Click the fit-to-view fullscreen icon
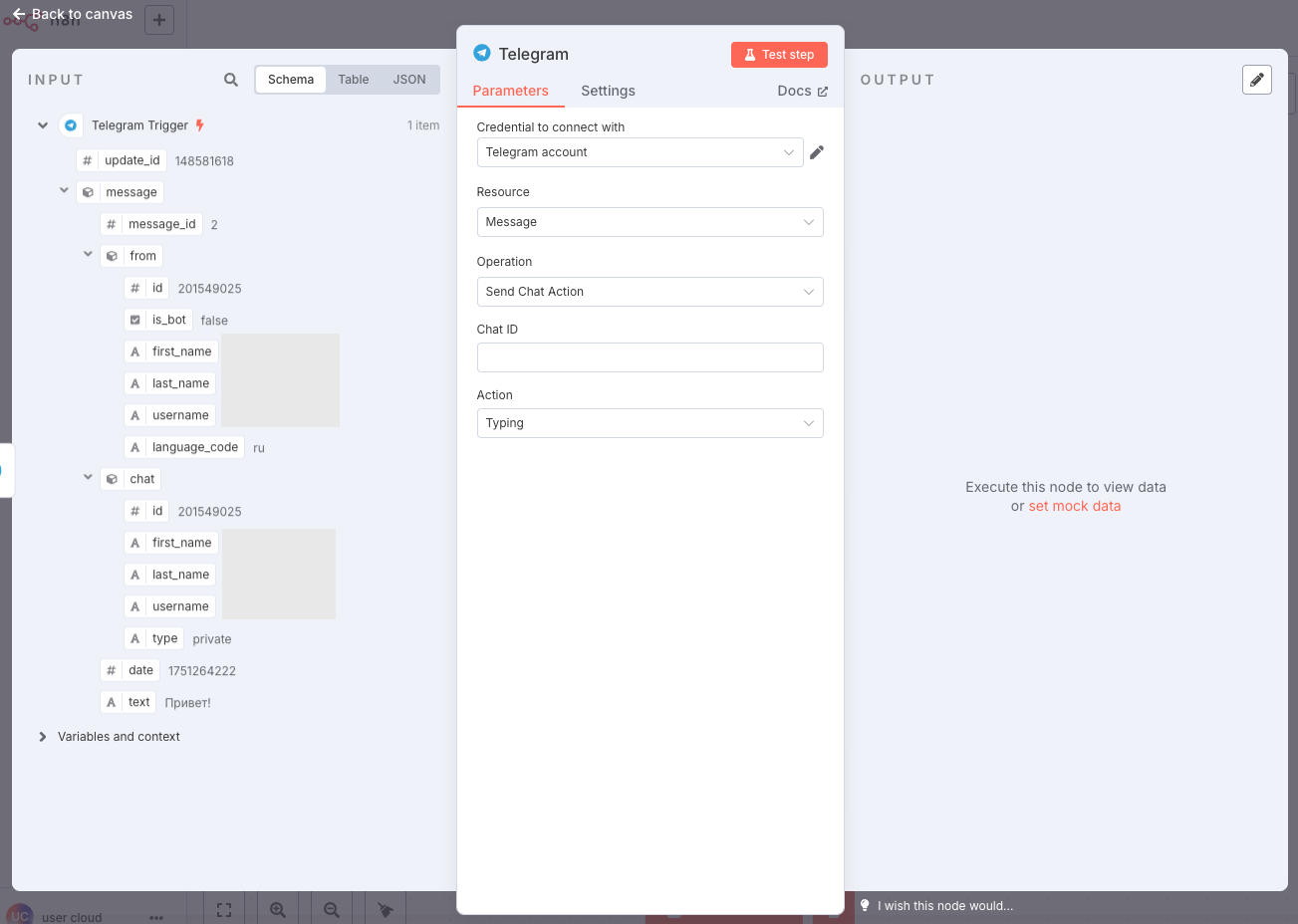Image resolution: width=1298 pixels, height=924 pixels. pos(224,909)
